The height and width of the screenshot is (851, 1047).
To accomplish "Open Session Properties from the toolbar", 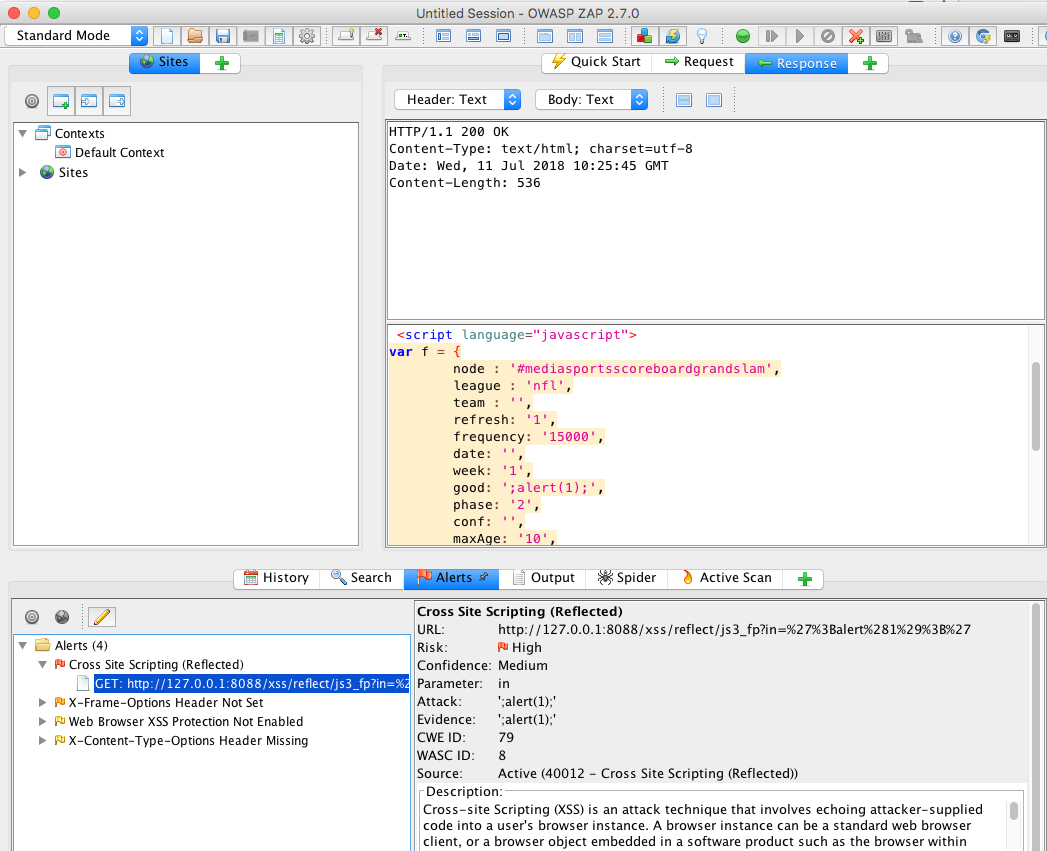I will (x=279, y=35).
